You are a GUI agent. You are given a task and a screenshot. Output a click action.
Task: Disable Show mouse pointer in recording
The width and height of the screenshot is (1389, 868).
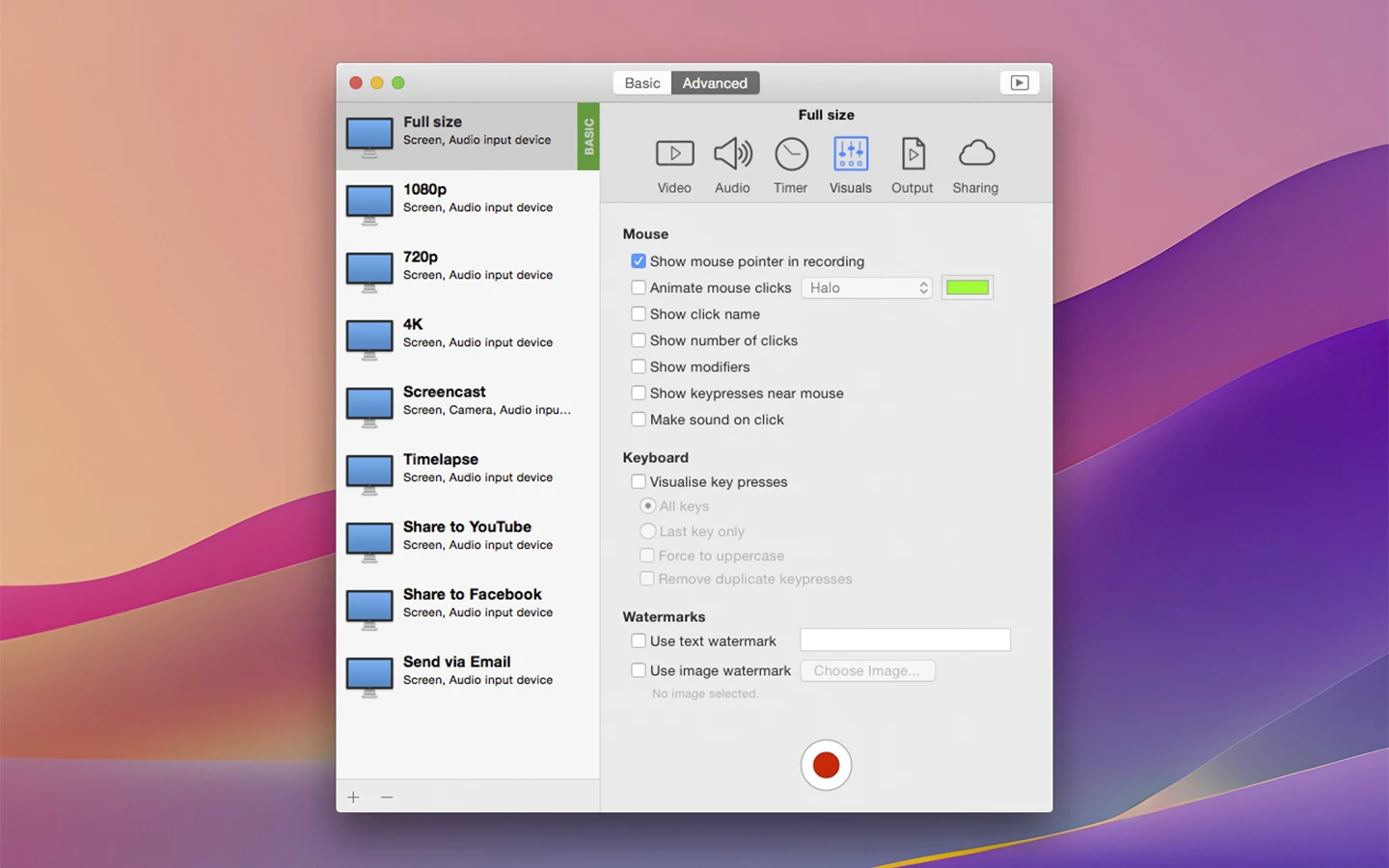[x=639, y=261]
